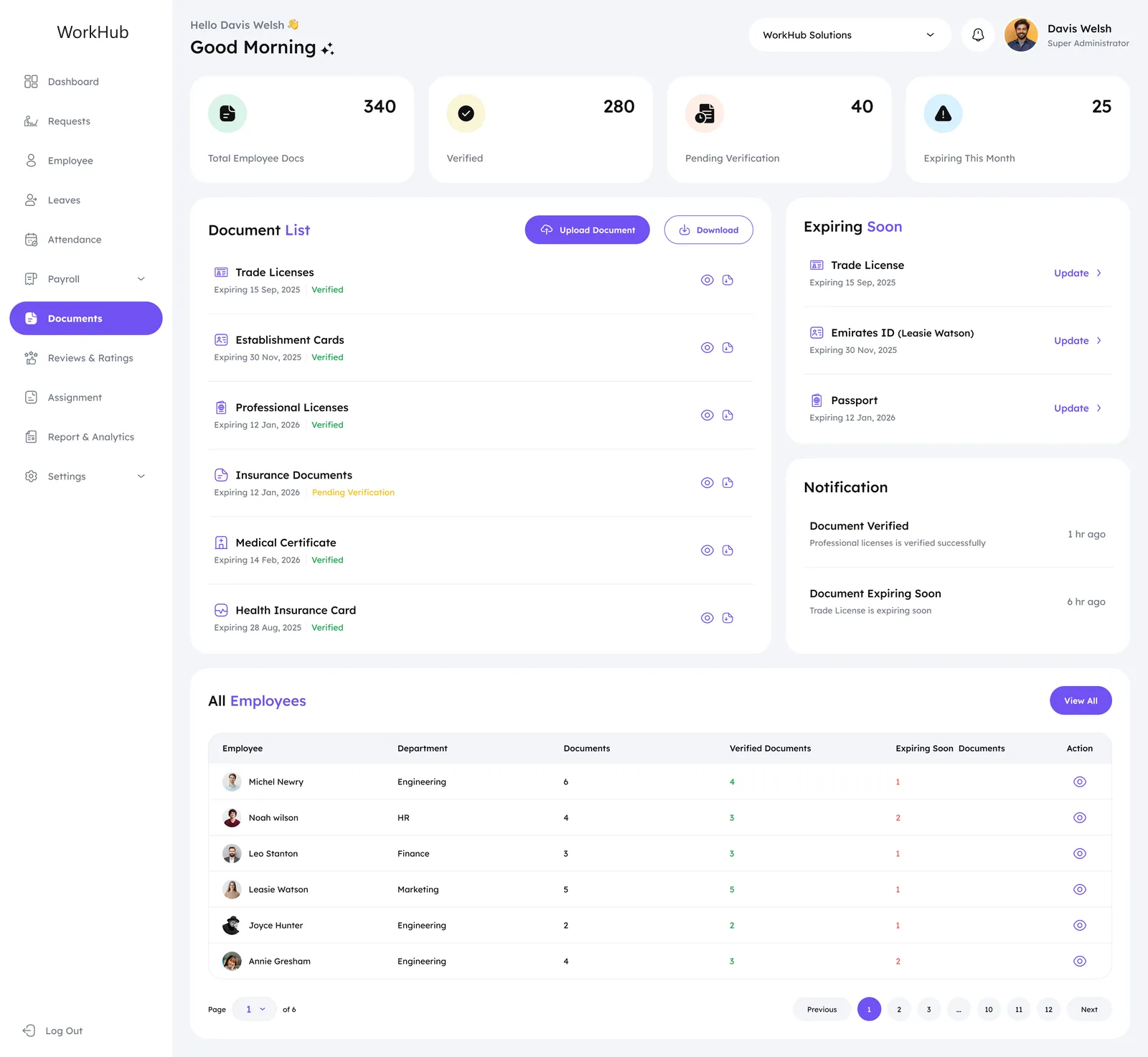1148x1057 pixels.
Task: Download the Medical Certificate file icon
Action: coord(728,550)
